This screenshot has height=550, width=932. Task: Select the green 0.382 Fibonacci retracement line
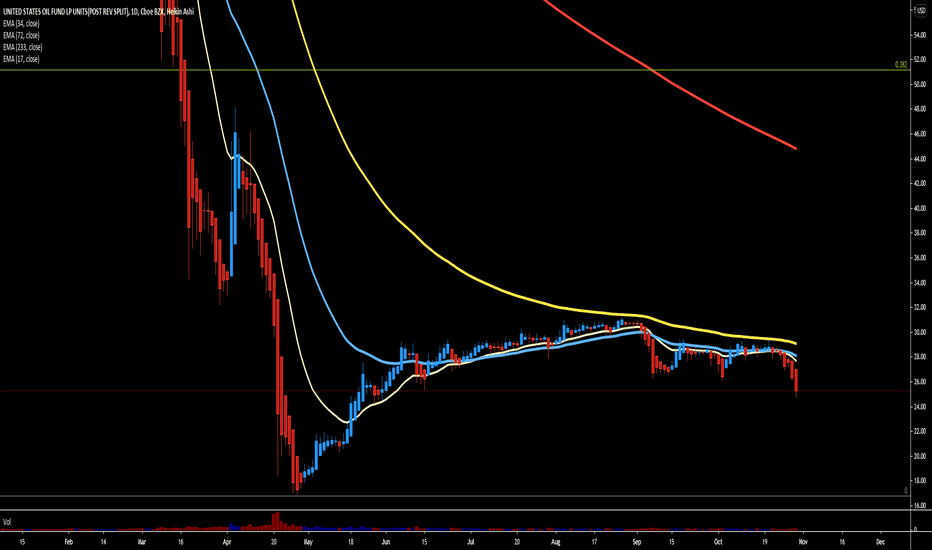455,70
